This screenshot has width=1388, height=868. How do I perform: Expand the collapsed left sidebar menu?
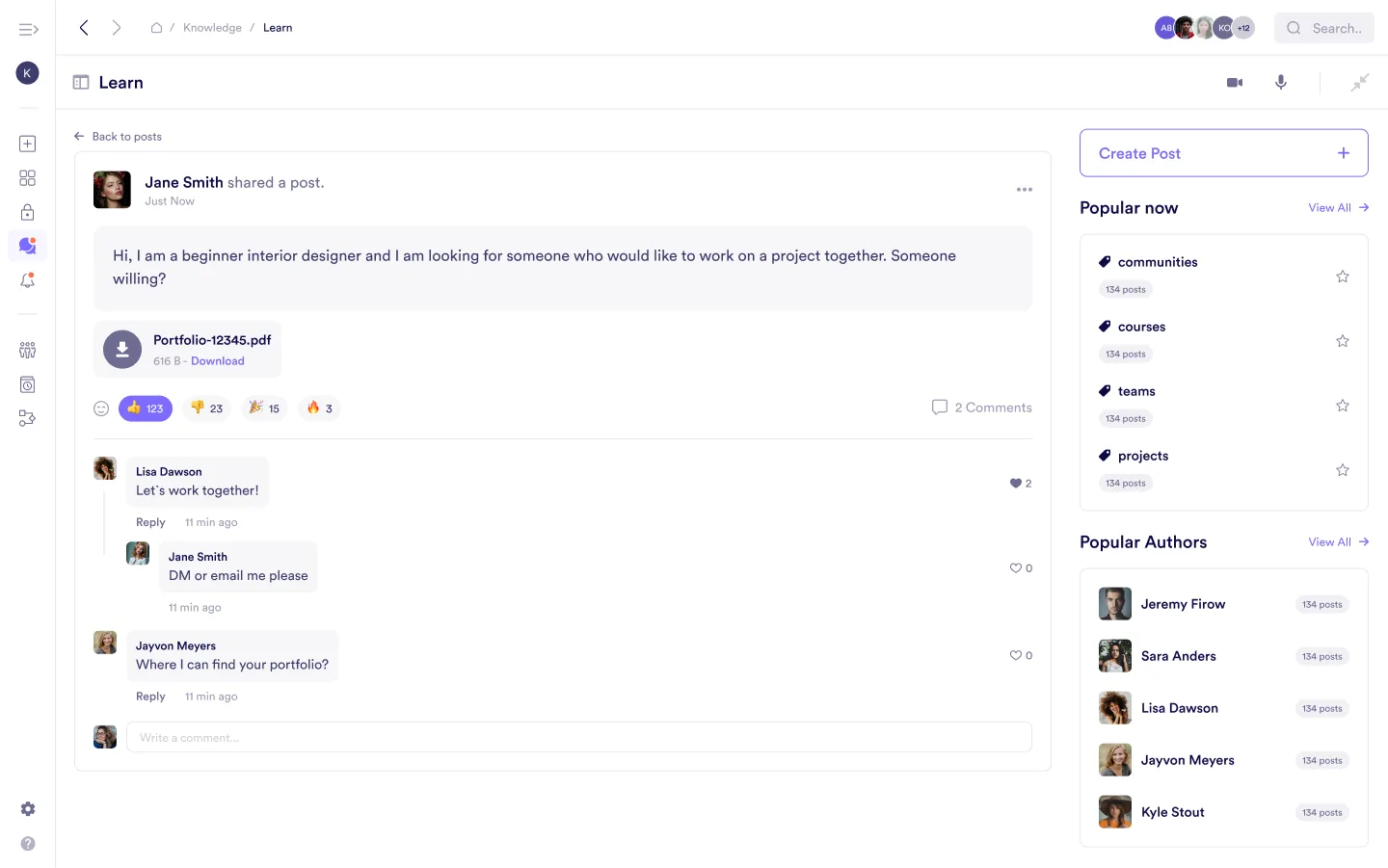click(28, 29)
